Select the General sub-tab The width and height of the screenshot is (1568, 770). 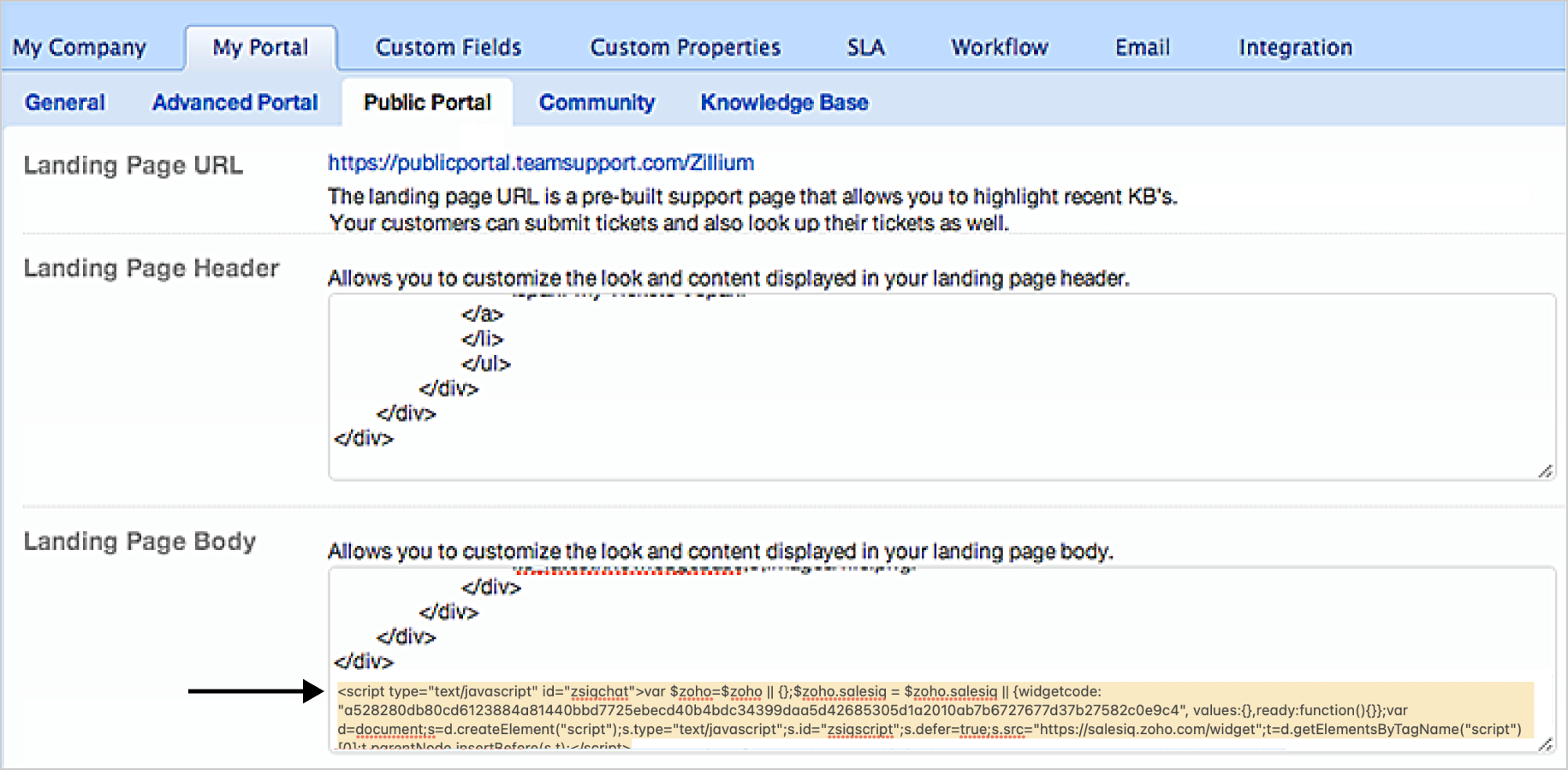[65, 103]
